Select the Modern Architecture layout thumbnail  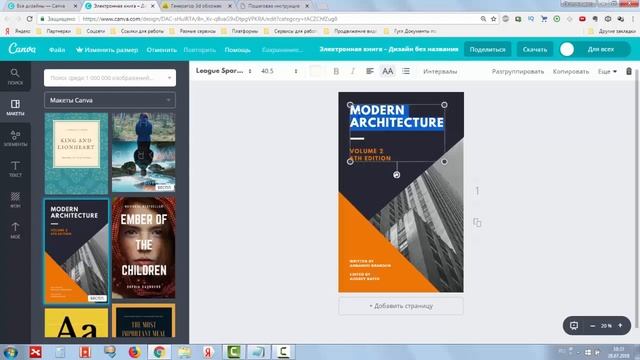pos(76,251)
